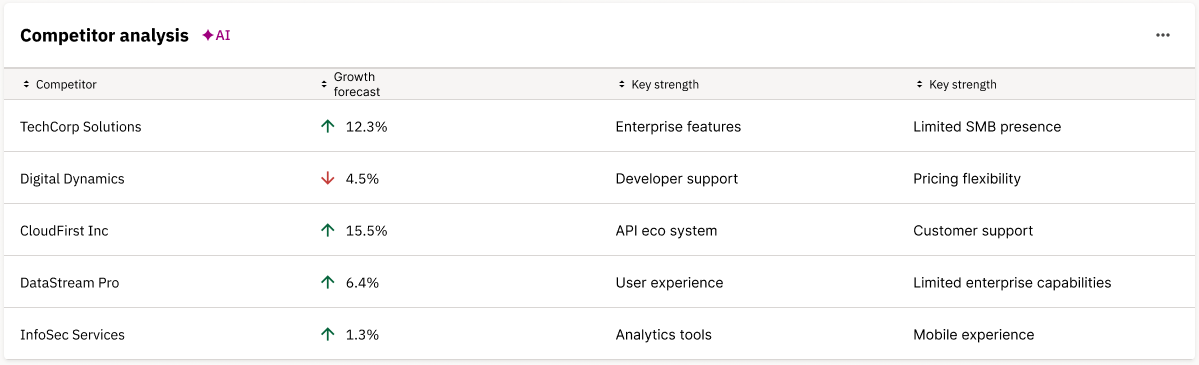This screenshot has width=1199, height=365.
Task: Select the TechCorp Solutions cell
Action: pyautogui.click(x=81, y=127)
